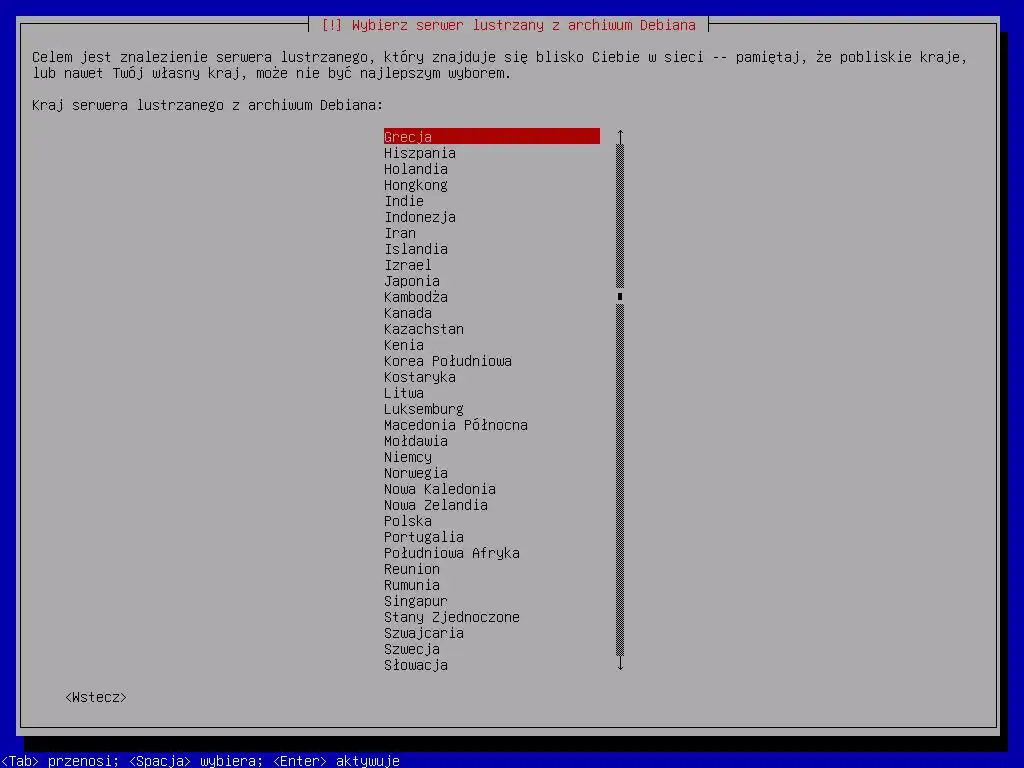Select Nowa Kaledonia
The image size is (1024, 768).
(492, 488)
